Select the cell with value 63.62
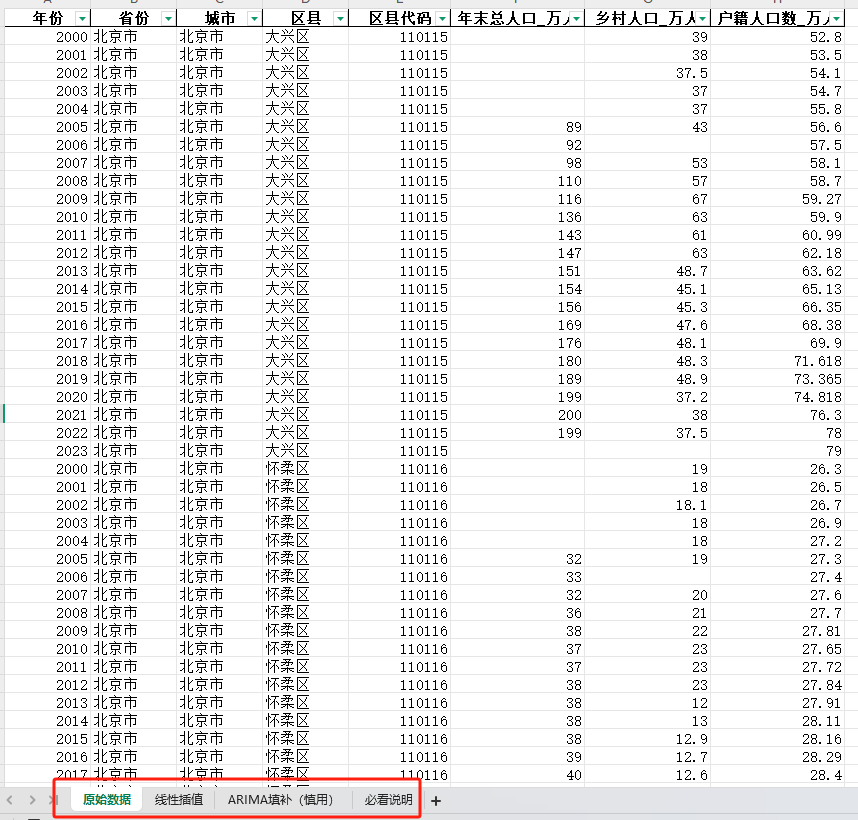The image size is (858, 820). 777,271
